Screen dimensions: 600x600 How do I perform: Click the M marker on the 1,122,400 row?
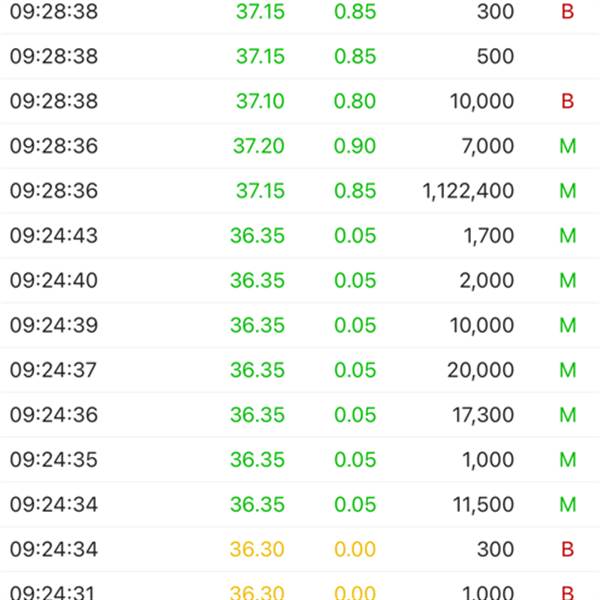tap(568, 191)
